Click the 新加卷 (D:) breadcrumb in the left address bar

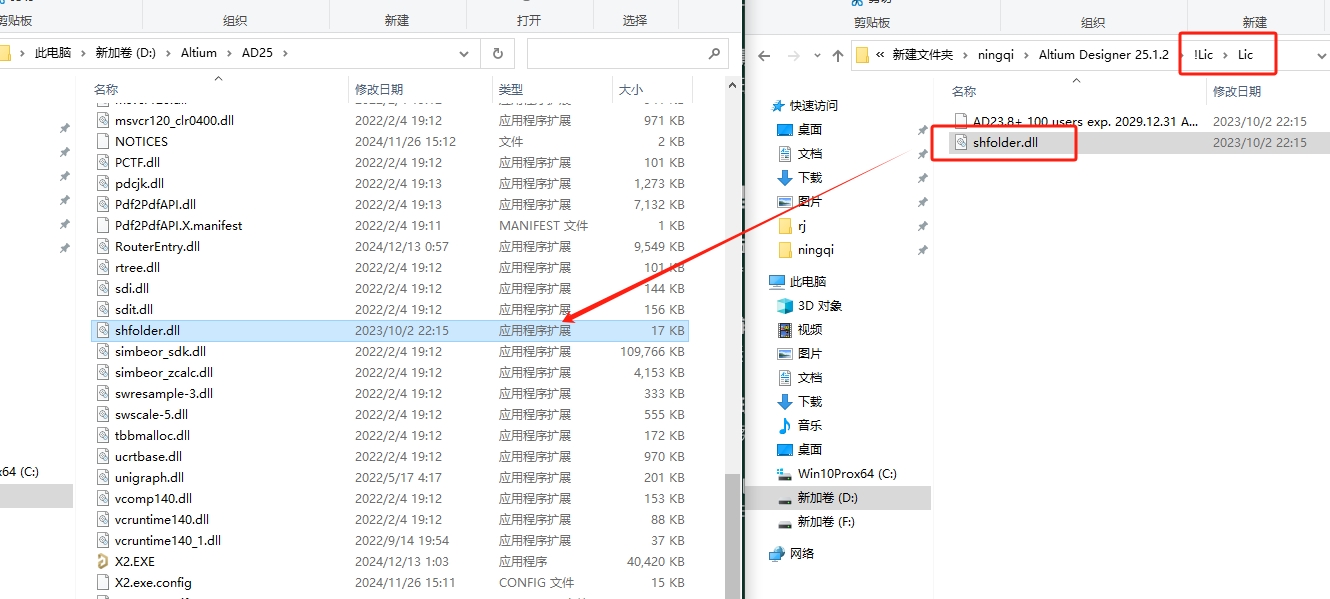pyautogui.click(x=126, y=53)
